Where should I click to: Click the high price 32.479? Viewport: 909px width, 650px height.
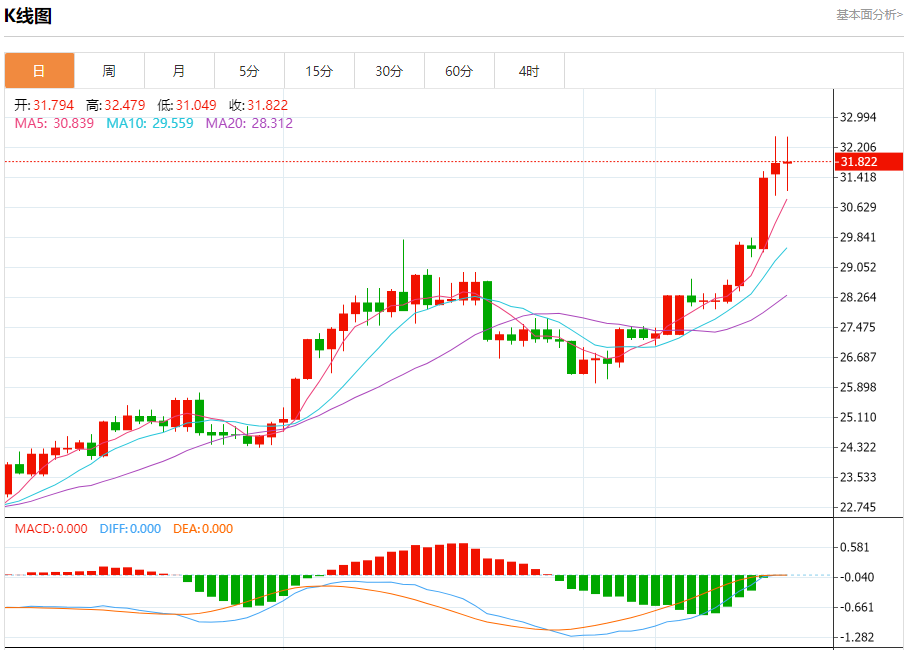point(125,105)
